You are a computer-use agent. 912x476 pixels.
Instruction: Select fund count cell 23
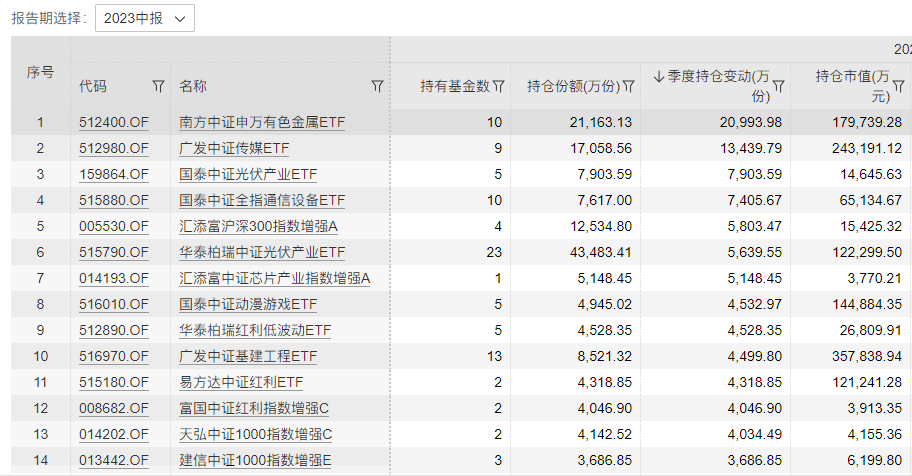click(494, 252)
